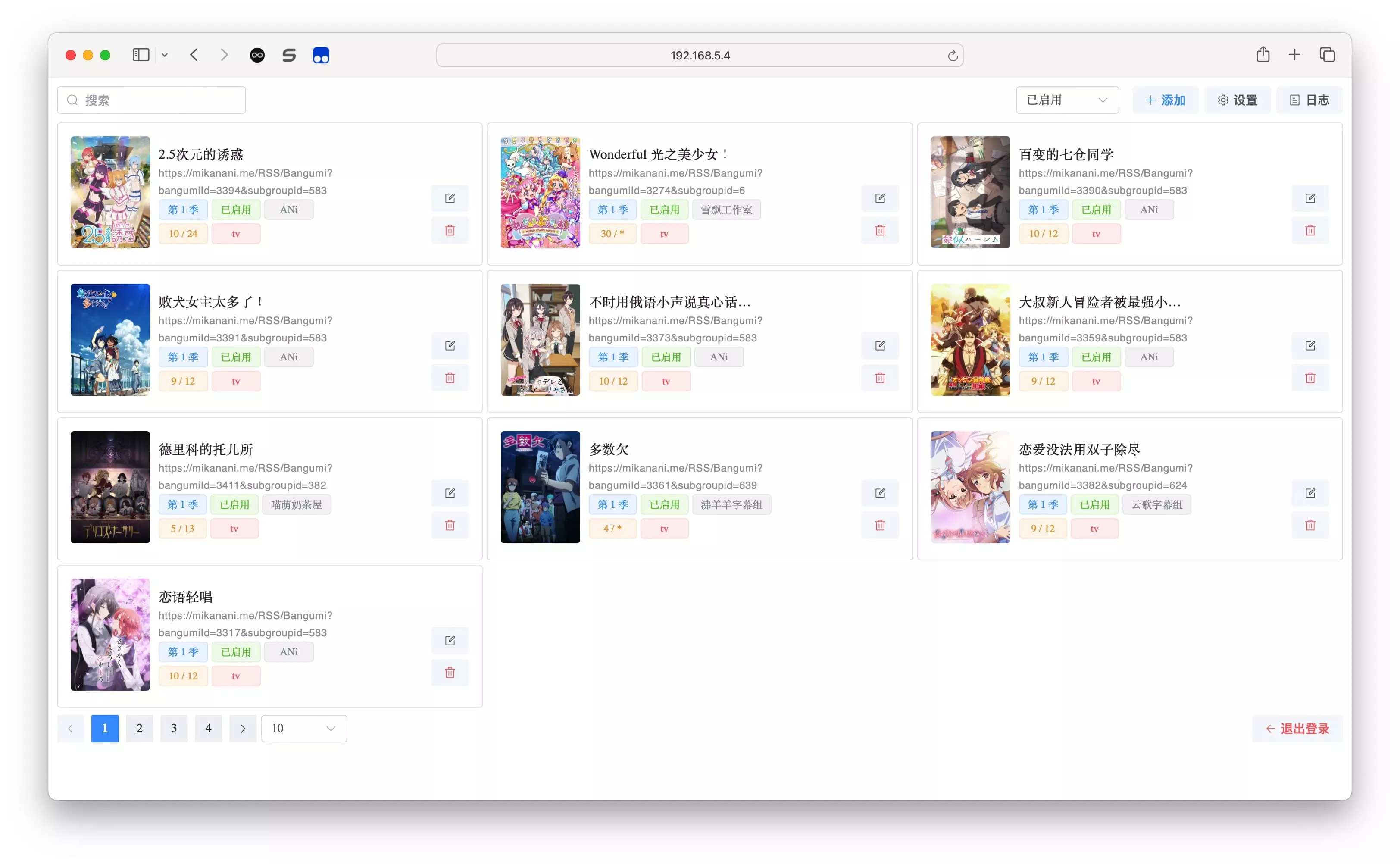Expand the page size selector showing 10
The height and width of the screenshot is (864, 1400).
coord(303,728)
